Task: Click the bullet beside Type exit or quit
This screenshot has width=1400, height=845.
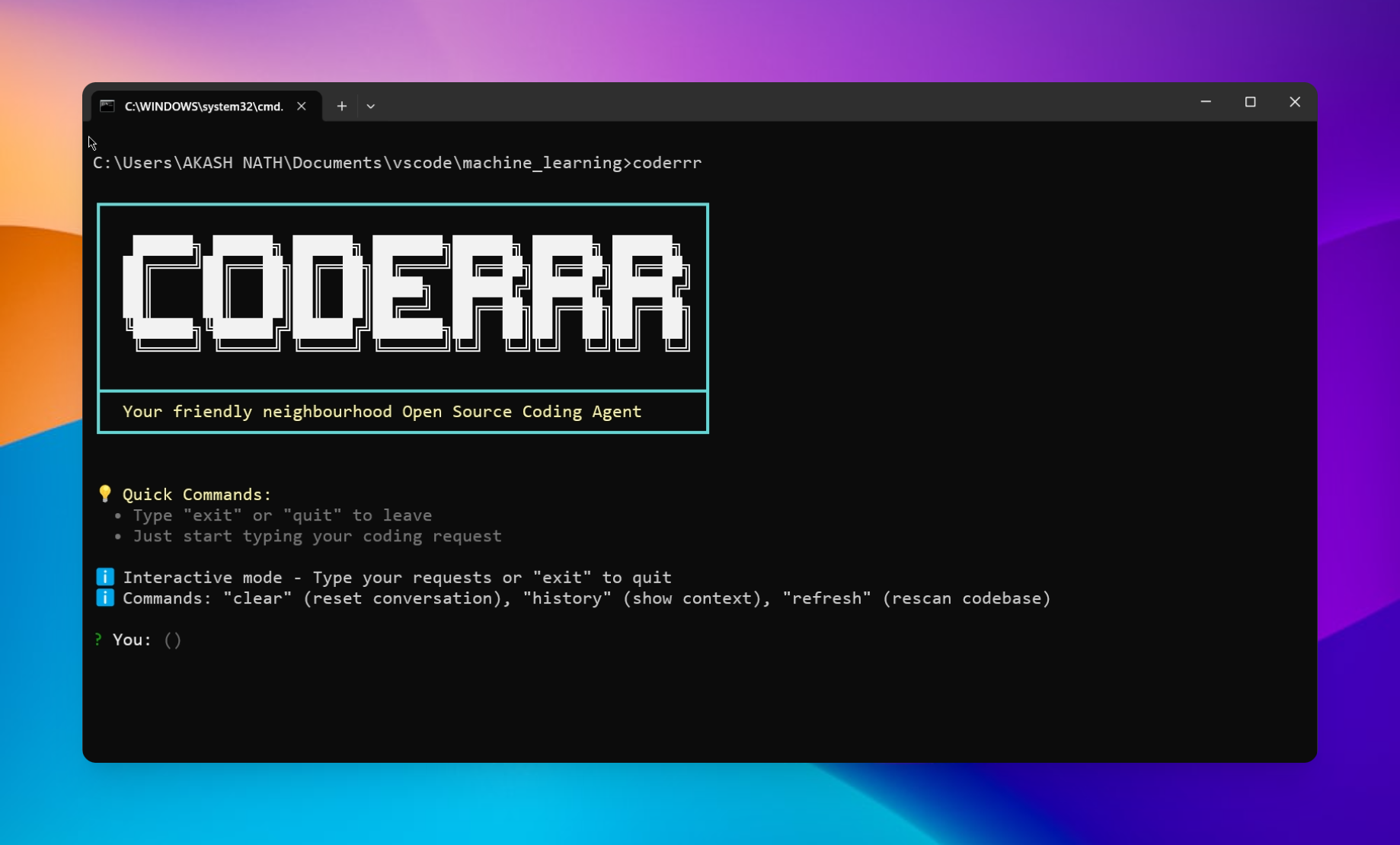Action: coord(117,515)
